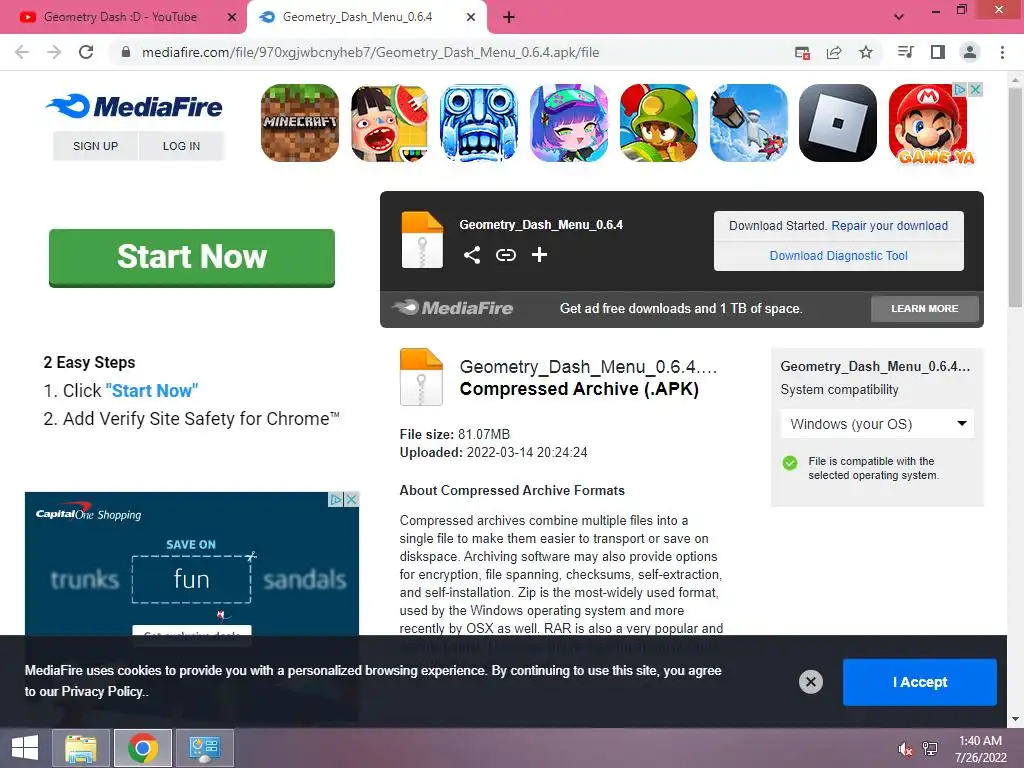Click the AdChoices icon on top banner

point(959,89)
